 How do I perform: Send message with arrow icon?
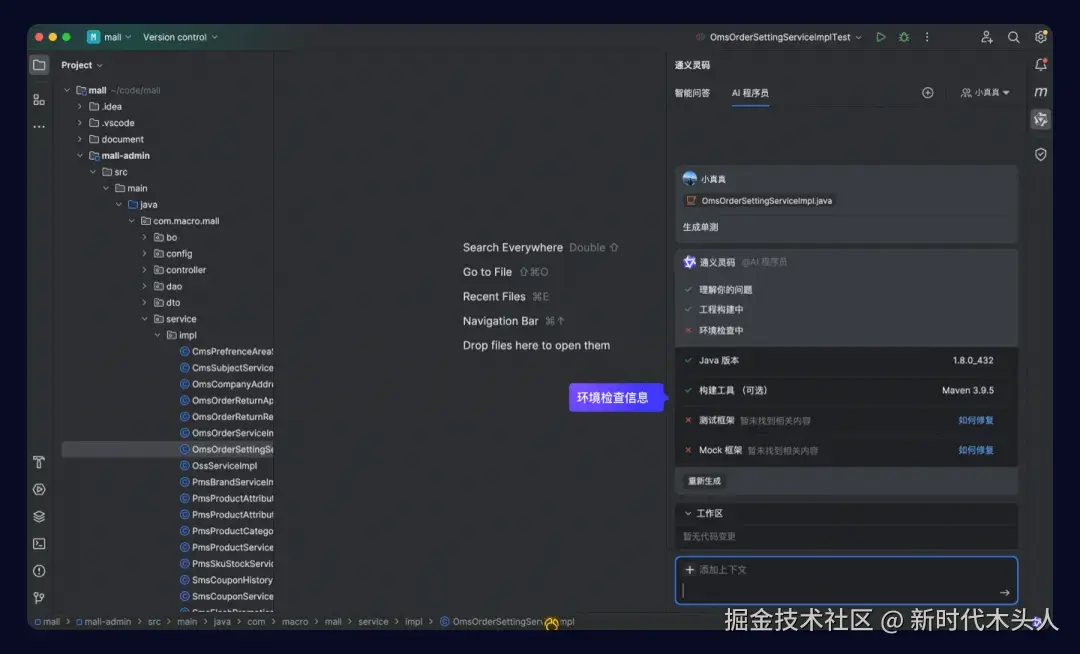pos(1005,593)
